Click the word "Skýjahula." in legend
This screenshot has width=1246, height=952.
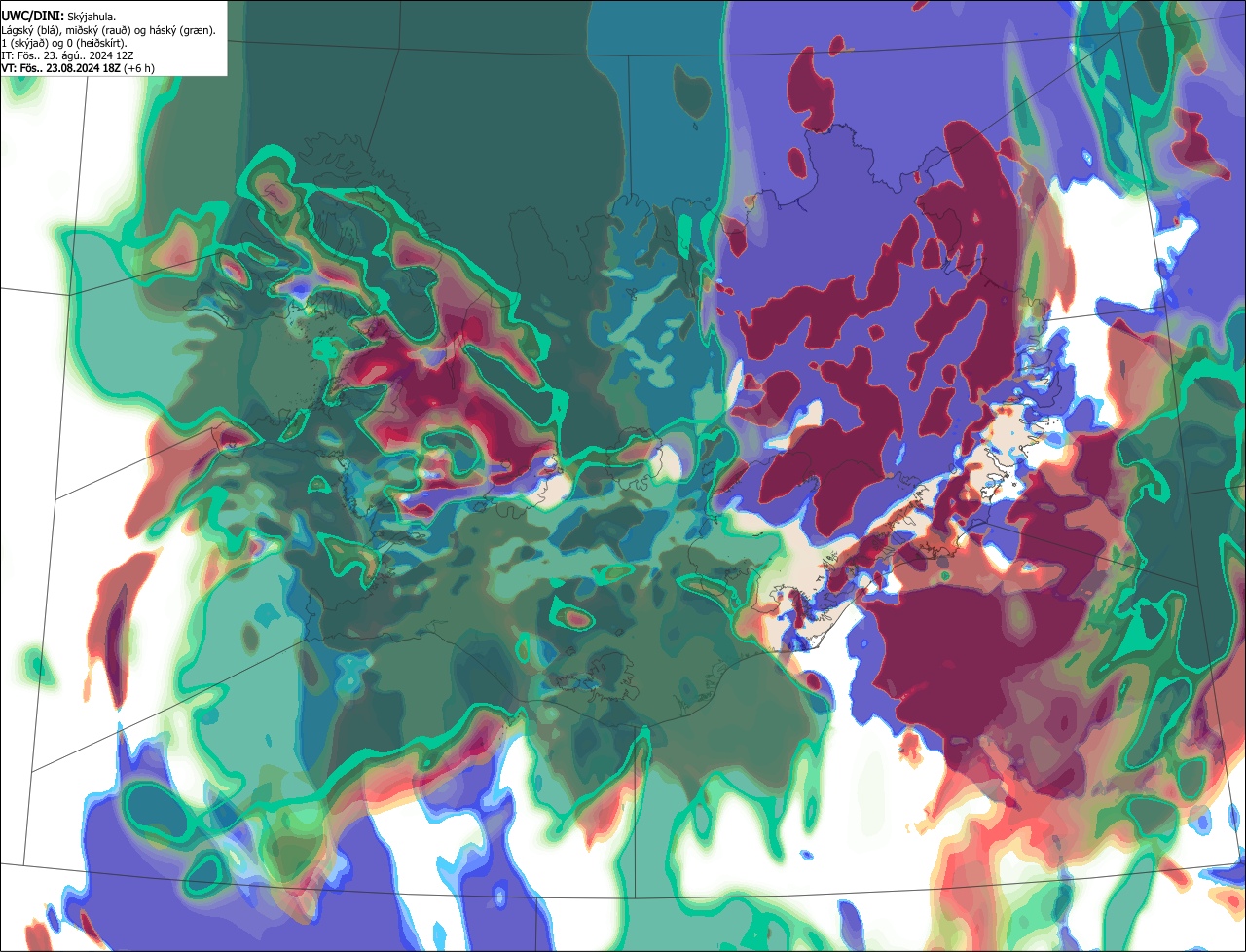(93, 18)
